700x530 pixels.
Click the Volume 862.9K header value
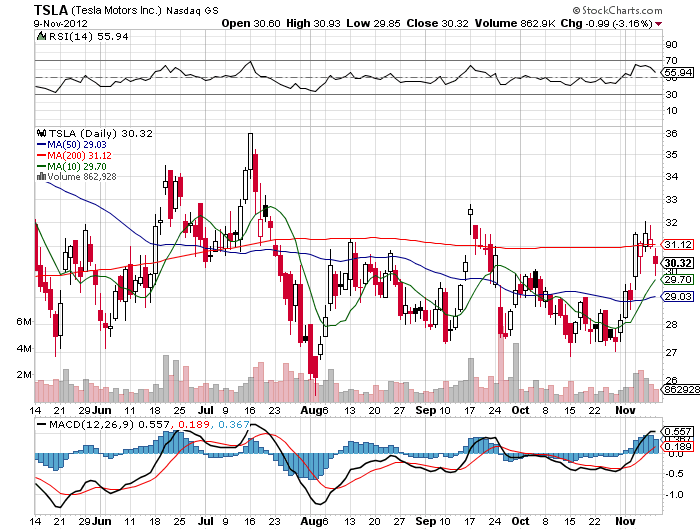[515, 23]
